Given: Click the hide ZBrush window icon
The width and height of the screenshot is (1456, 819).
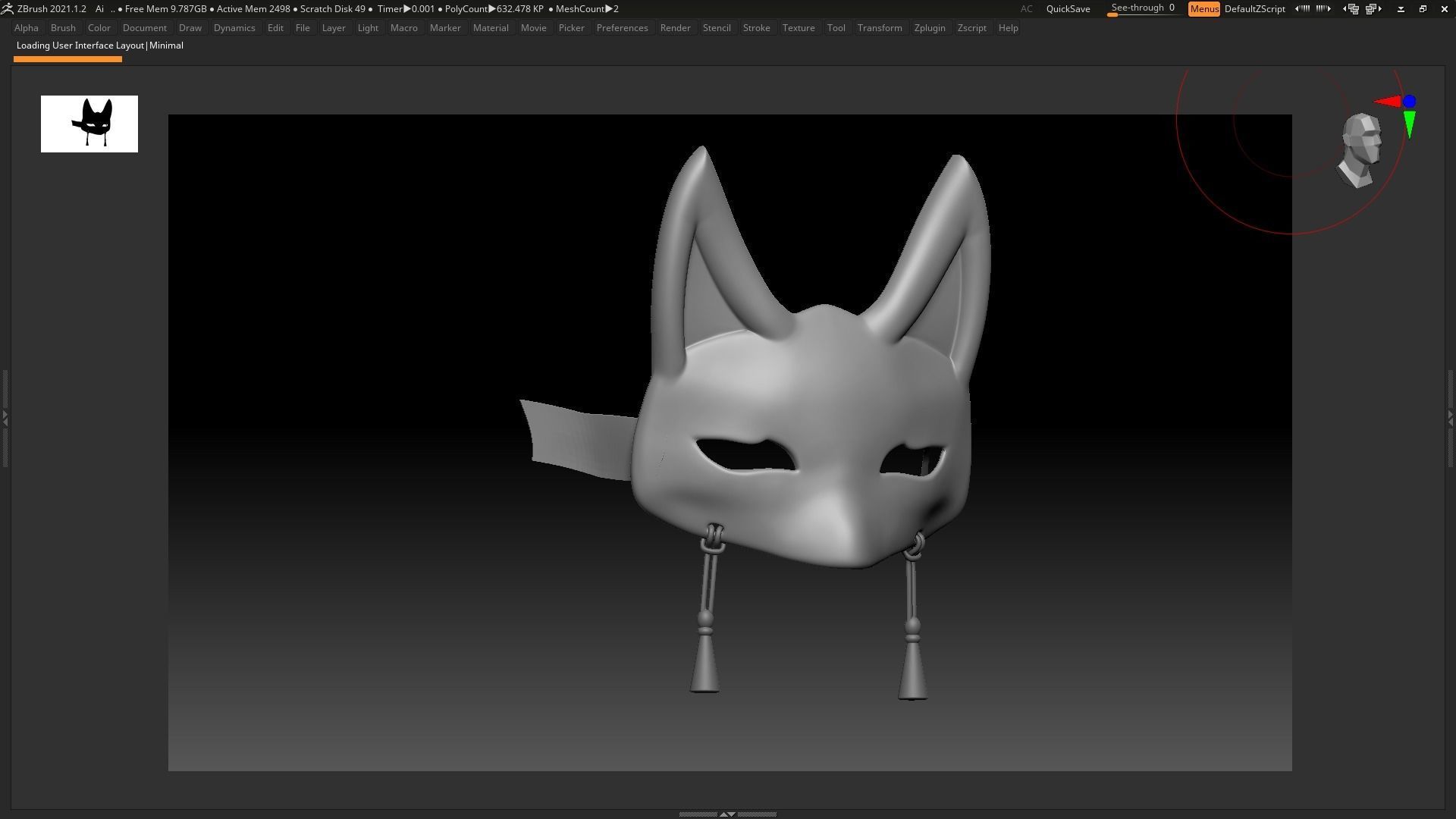Looking at the screenshot, I should click(1401, 9).
